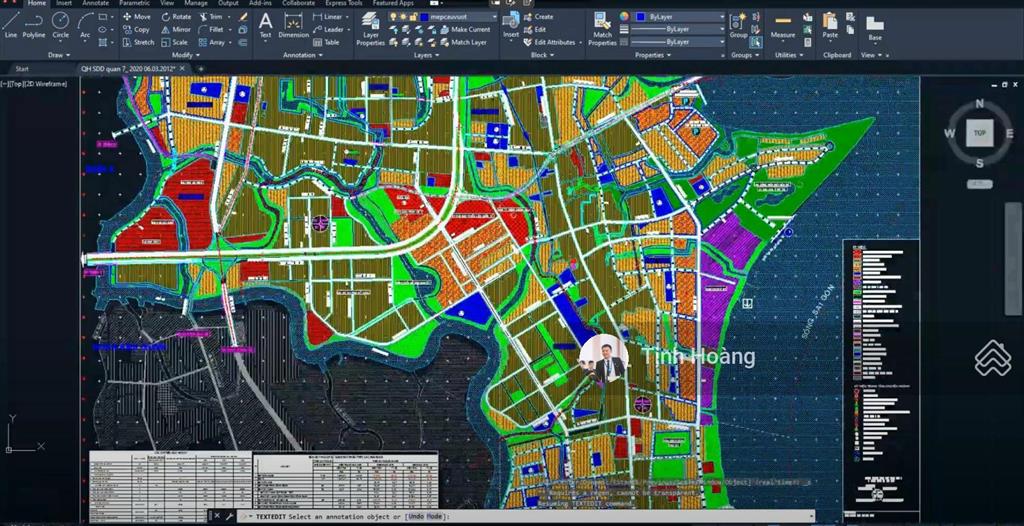Expand the Layers panel
Image resolution: width=1024 pixels, height=526 pixels.
[426, 56]
